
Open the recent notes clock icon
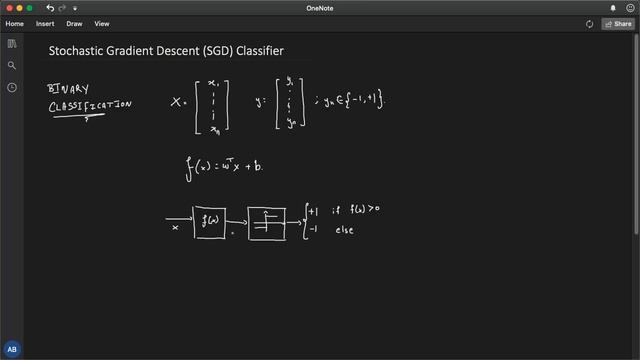click(x=12, y=87)
